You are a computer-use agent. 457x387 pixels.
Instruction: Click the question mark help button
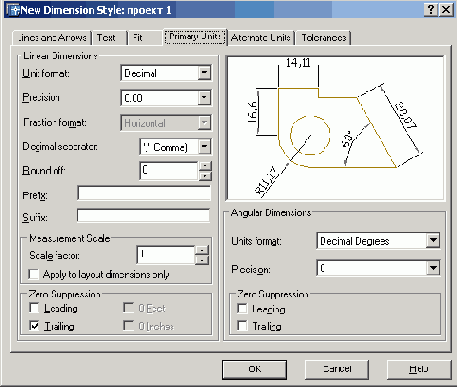[x=431, y=10]
